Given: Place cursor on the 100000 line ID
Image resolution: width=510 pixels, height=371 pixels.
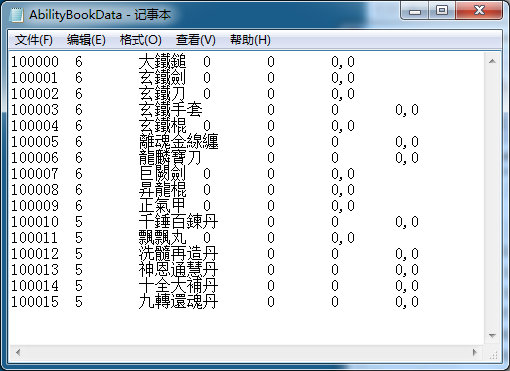Looking at the screenshot, I should 35,62.
